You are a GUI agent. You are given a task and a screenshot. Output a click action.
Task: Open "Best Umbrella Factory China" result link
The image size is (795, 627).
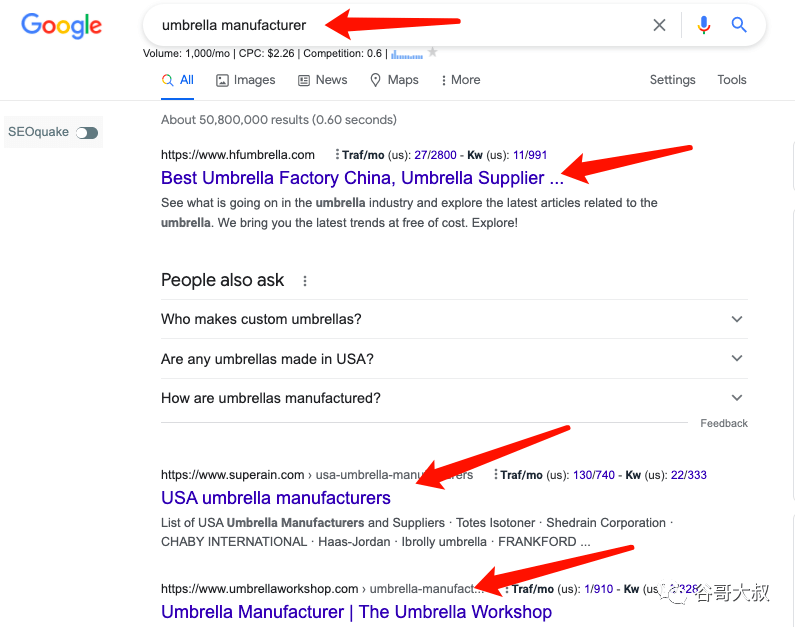[361, 178]
